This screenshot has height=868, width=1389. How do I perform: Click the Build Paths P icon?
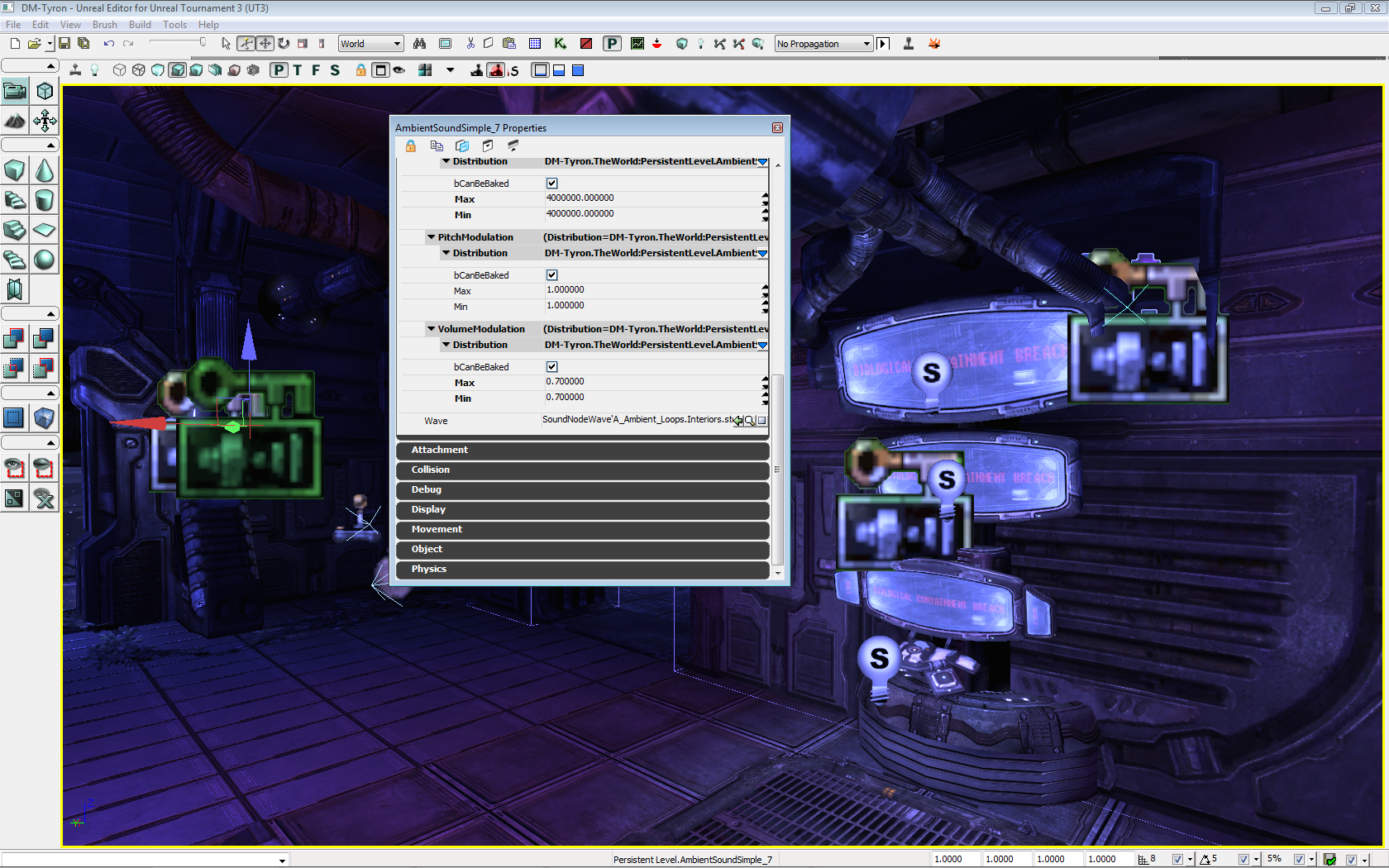point(612,44)
